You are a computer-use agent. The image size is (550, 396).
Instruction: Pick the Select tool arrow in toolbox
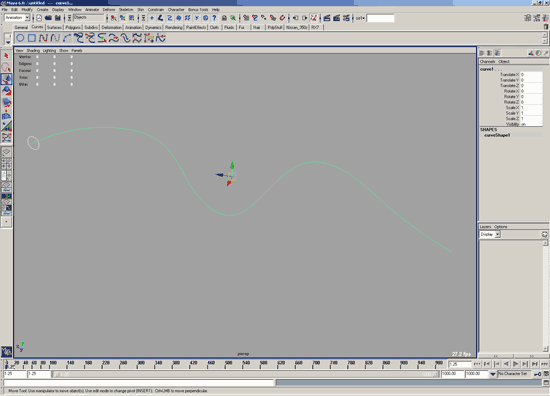(6, 56)
